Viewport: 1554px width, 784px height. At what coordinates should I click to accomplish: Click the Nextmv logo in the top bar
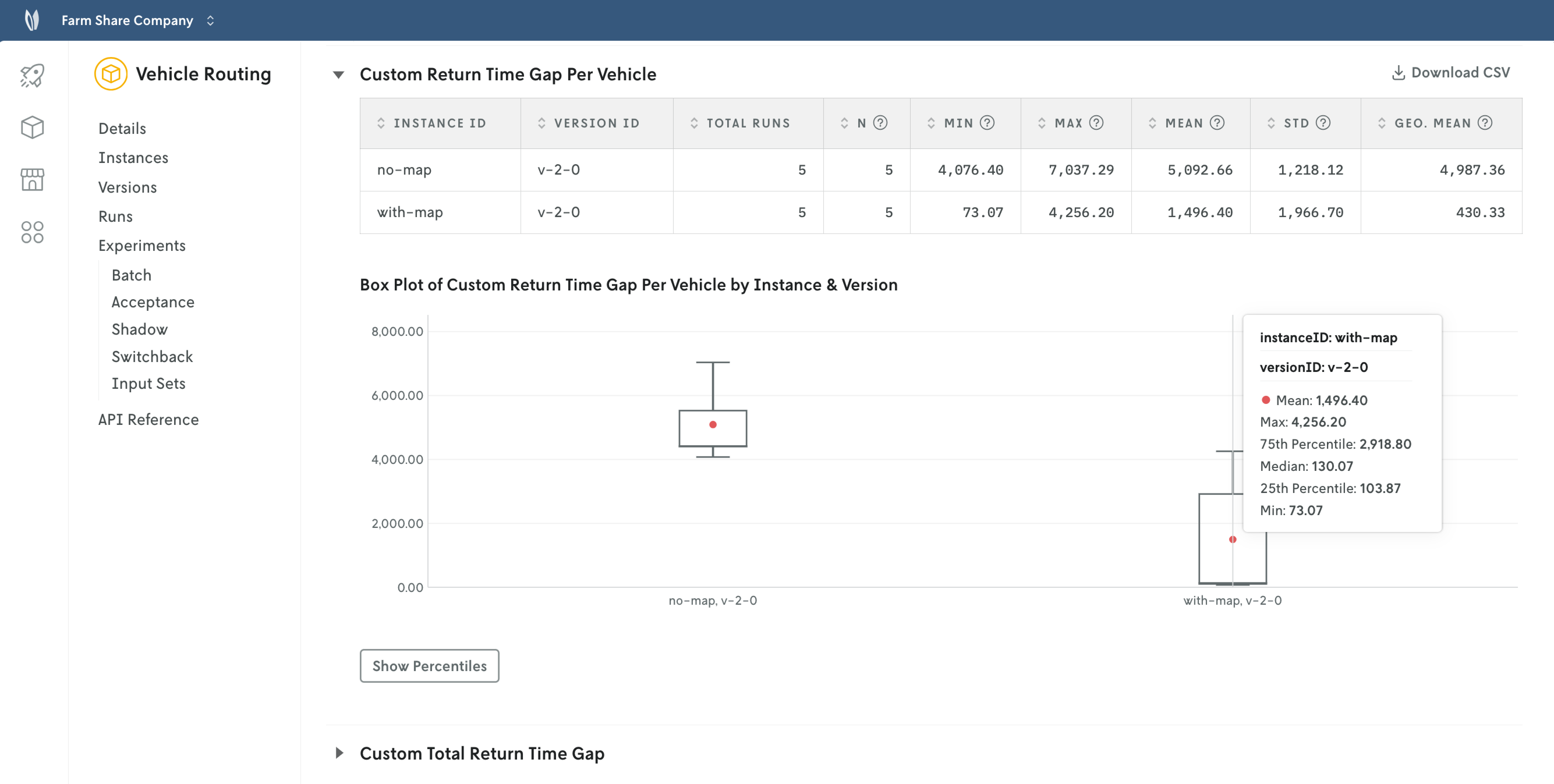33,20
